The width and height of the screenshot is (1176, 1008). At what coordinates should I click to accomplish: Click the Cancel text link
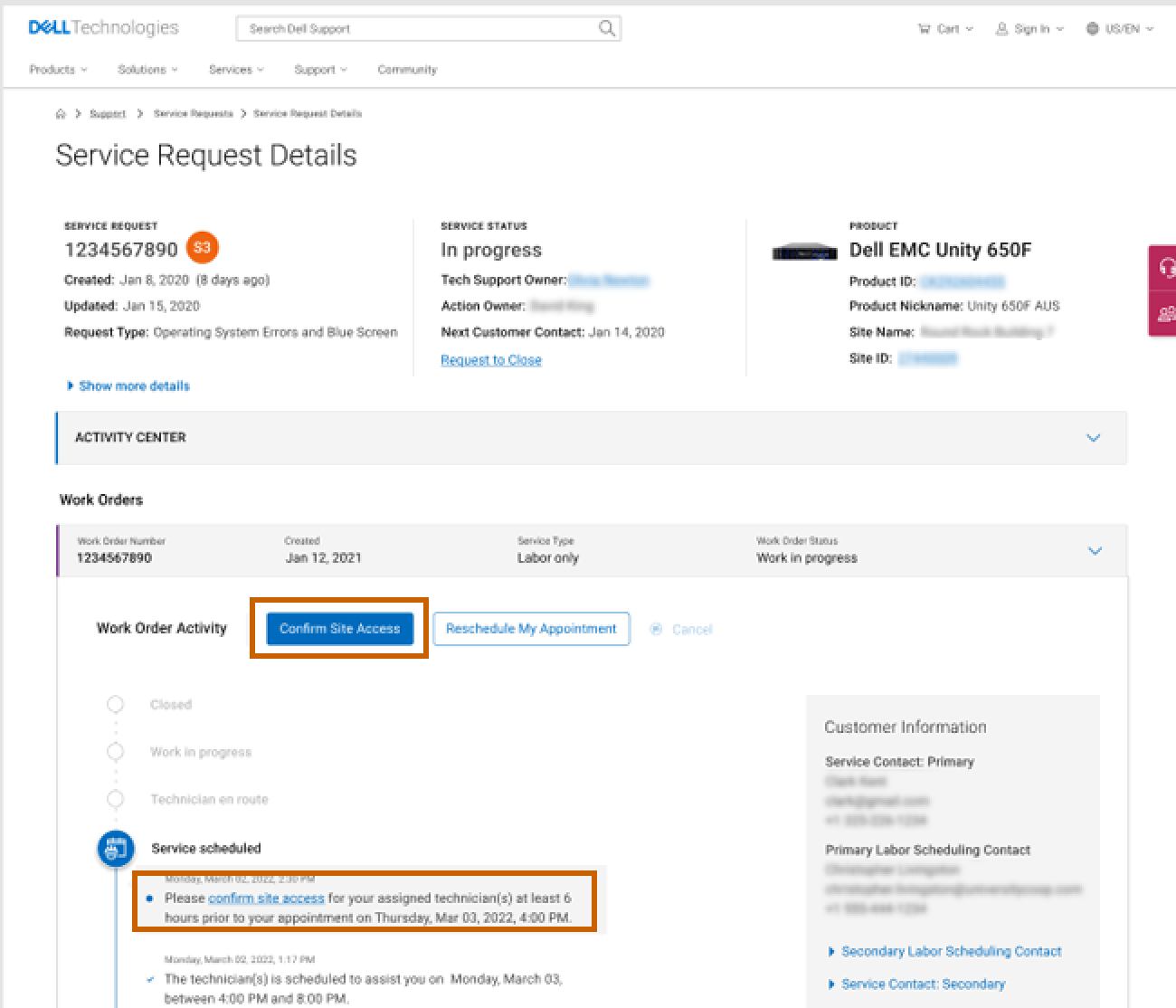[x=692, y=630]
